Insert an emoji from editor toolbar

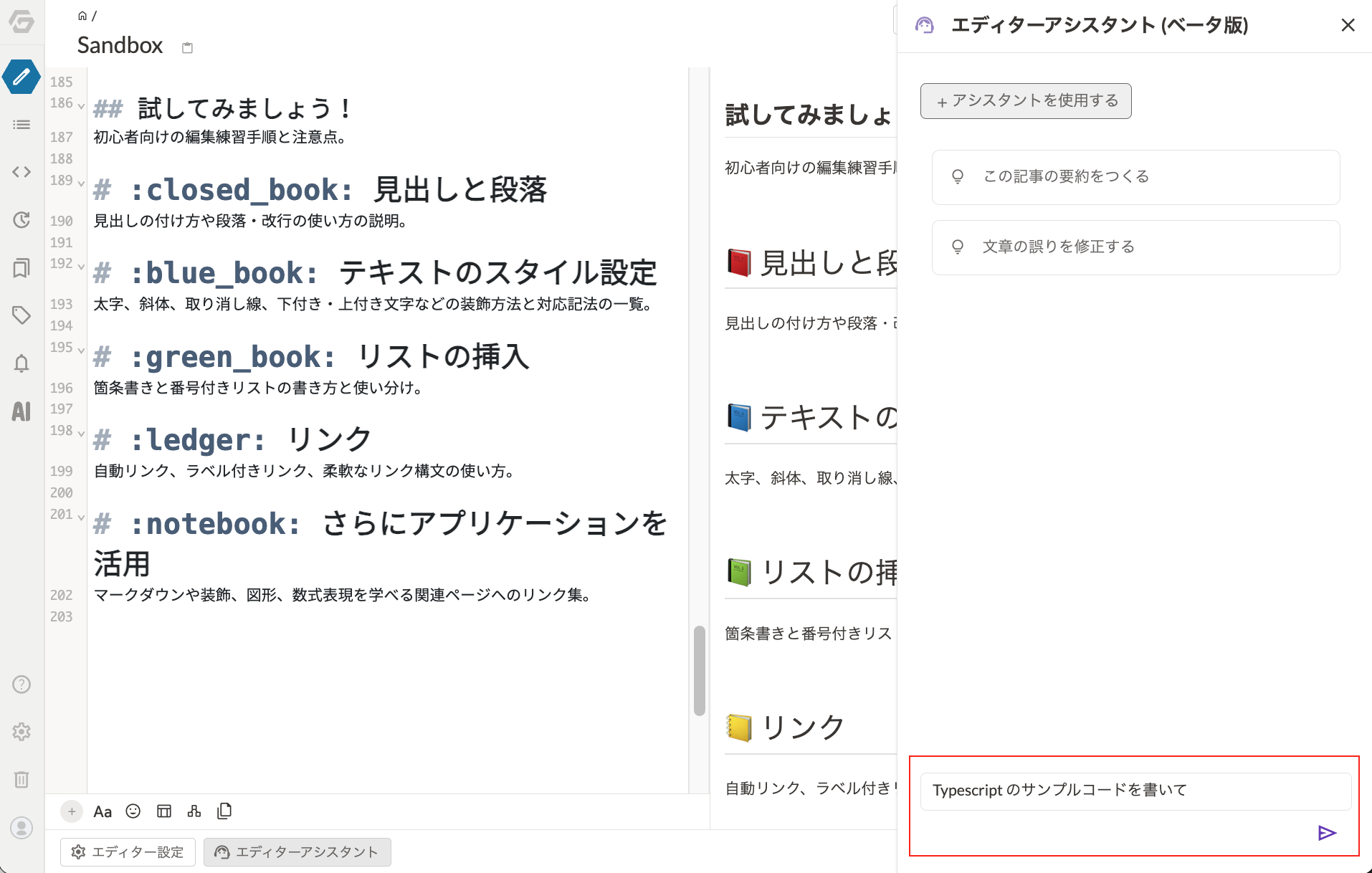133,811
